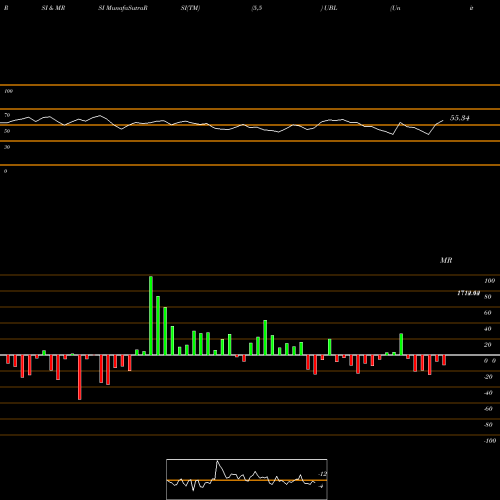Click the MR axis label -100
Viewport: 500px width, 500px height.
[490, 441]
